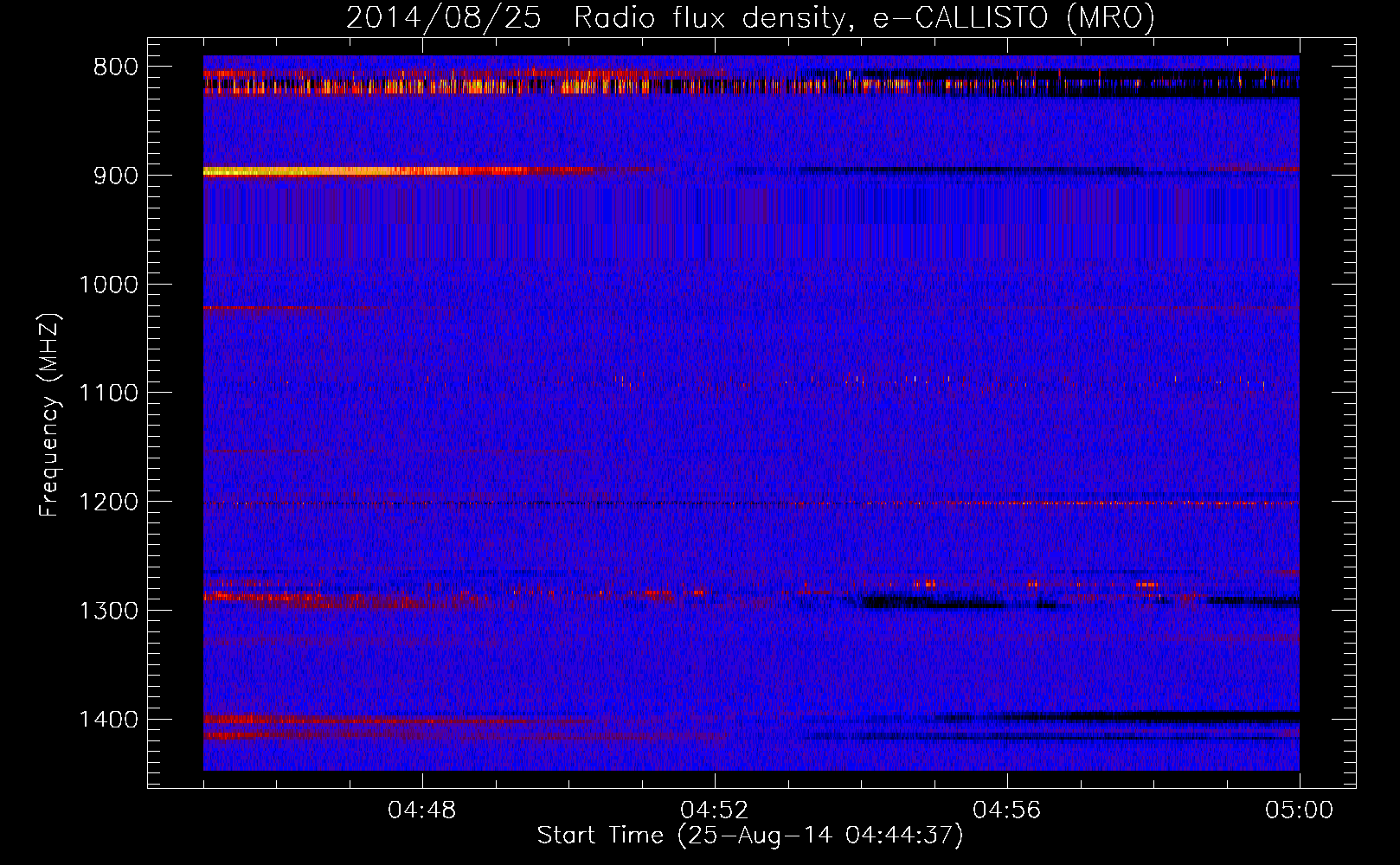Click the 04:56 time tick label

[1007, 811]
